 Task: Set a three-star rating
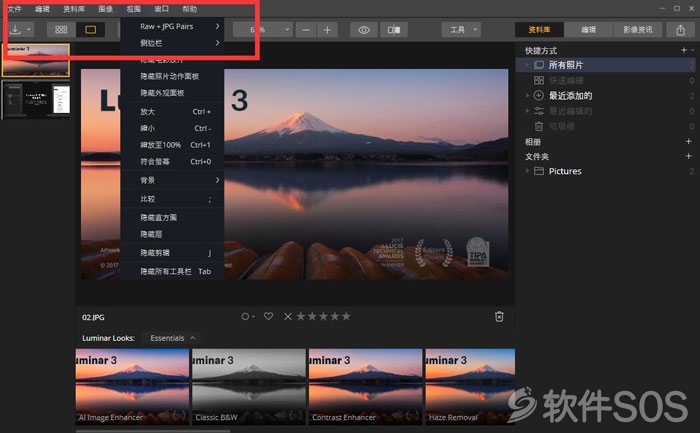point(324,316)
